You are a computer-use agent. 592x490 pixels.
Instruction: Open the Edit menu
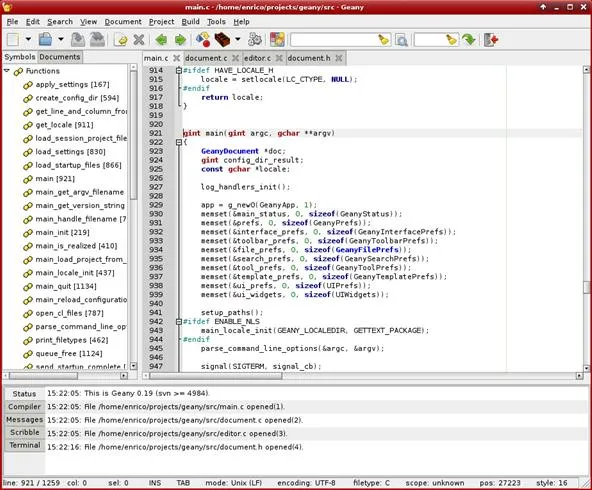(x=33, y=22)
